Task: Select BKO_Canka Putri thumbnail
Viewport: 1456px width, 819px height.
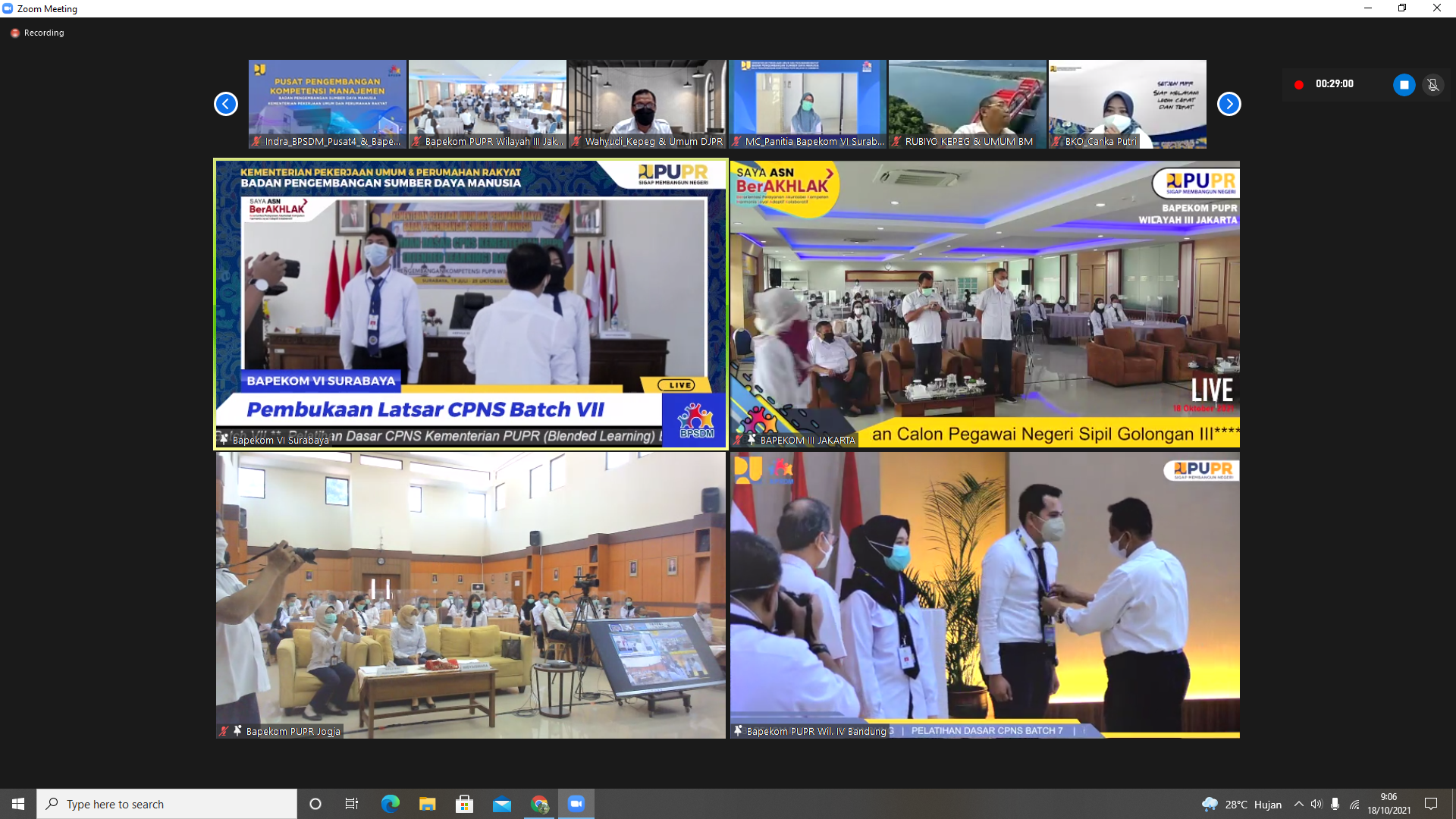Action: (1128, 104)
